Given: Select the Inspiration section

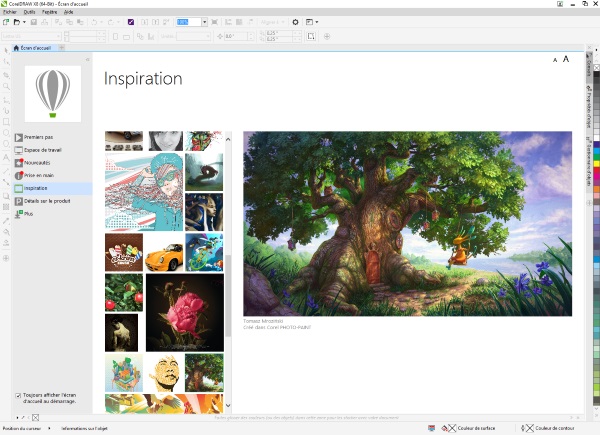Looking at the screenshot, I should [52, 188].
